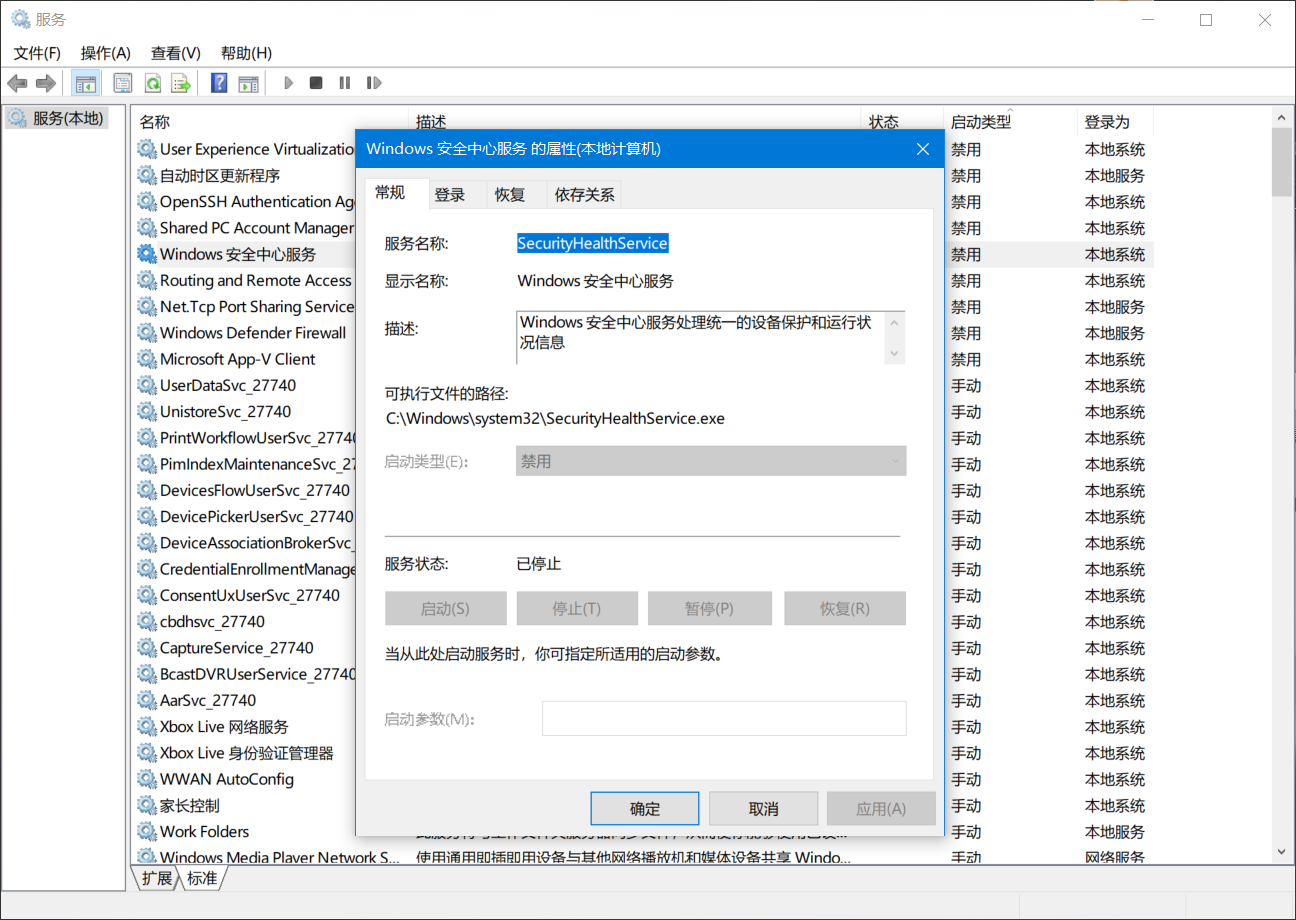Click gear icon beside Xbox Live 网络服务
Image resolution: width=1296 pixels, height=920 pixels.
[146, 726]
